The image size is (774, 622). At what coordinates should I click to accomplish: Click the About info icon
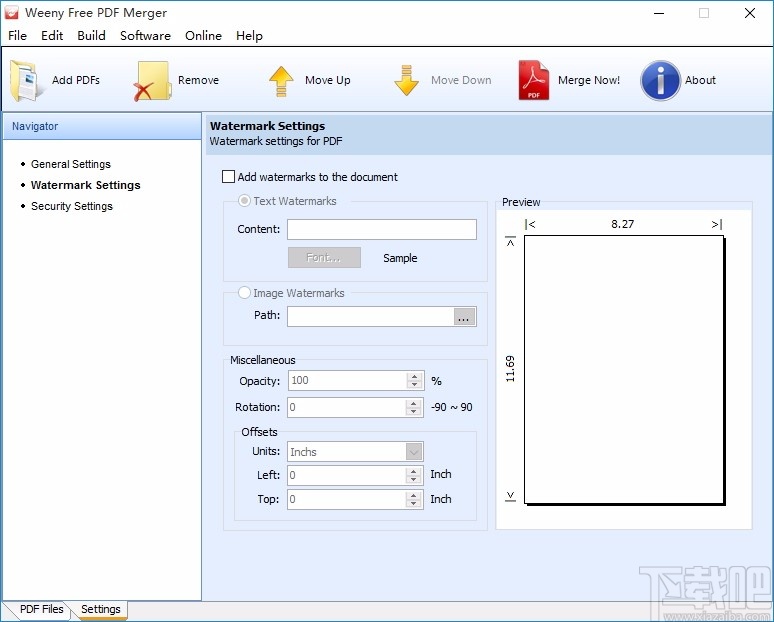click(660, 80)
